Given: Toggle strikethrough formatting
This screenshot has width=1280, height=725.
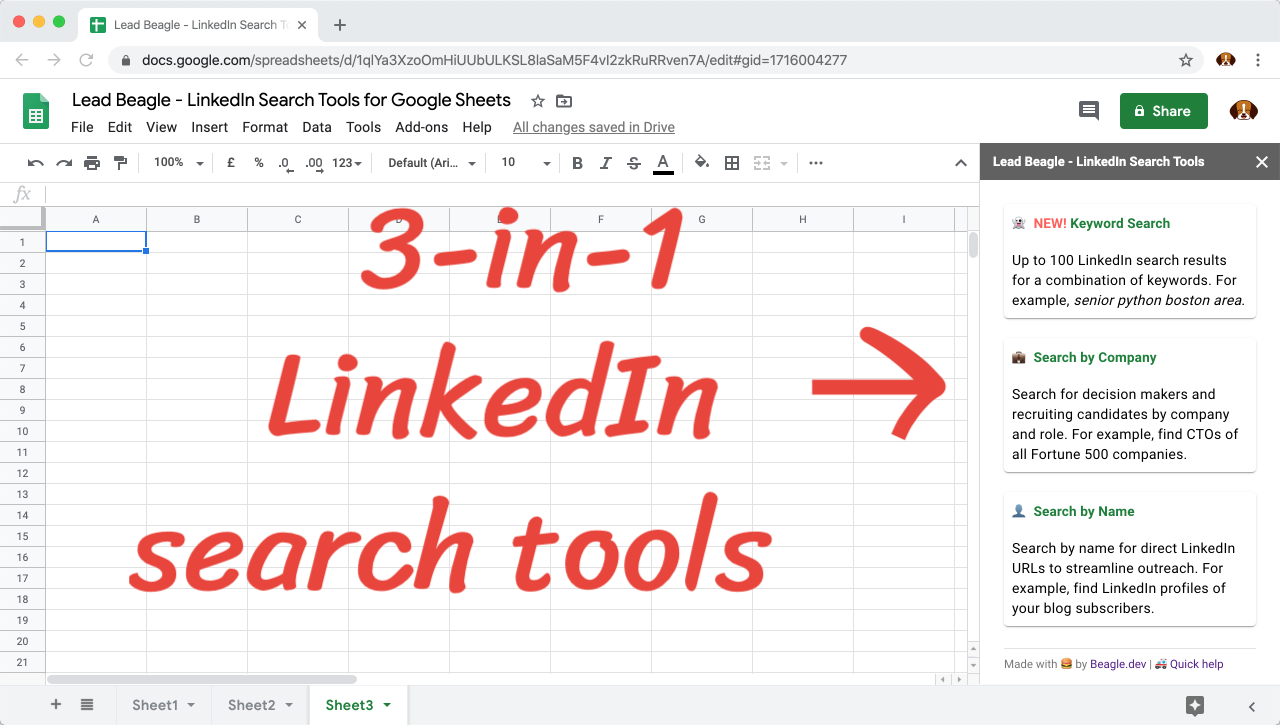Looking at the screenshot, I should [x=633, y=163].
